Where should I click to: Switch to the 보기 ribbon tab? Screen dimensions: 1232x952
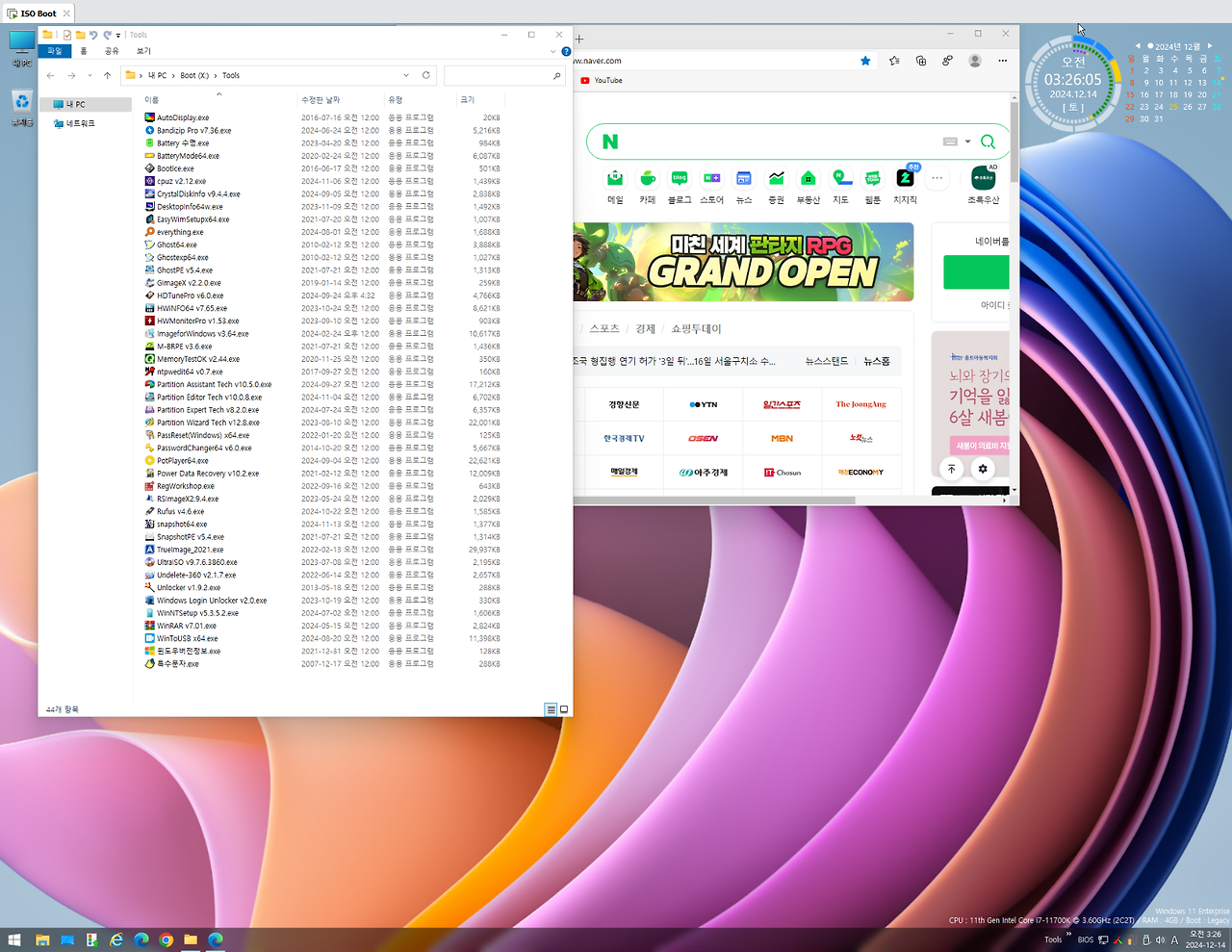point(142,50)
